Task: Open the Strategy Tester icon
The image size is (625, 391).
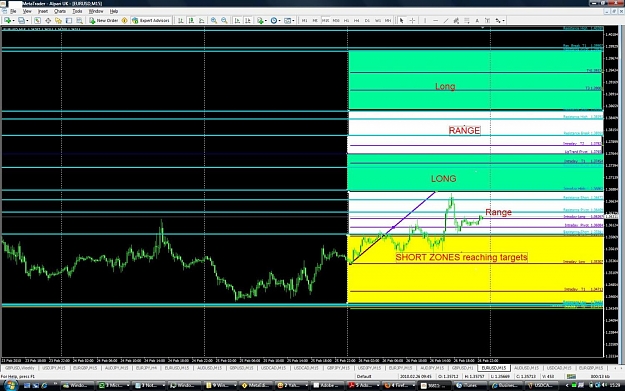Action: click(x=79, y=20)
